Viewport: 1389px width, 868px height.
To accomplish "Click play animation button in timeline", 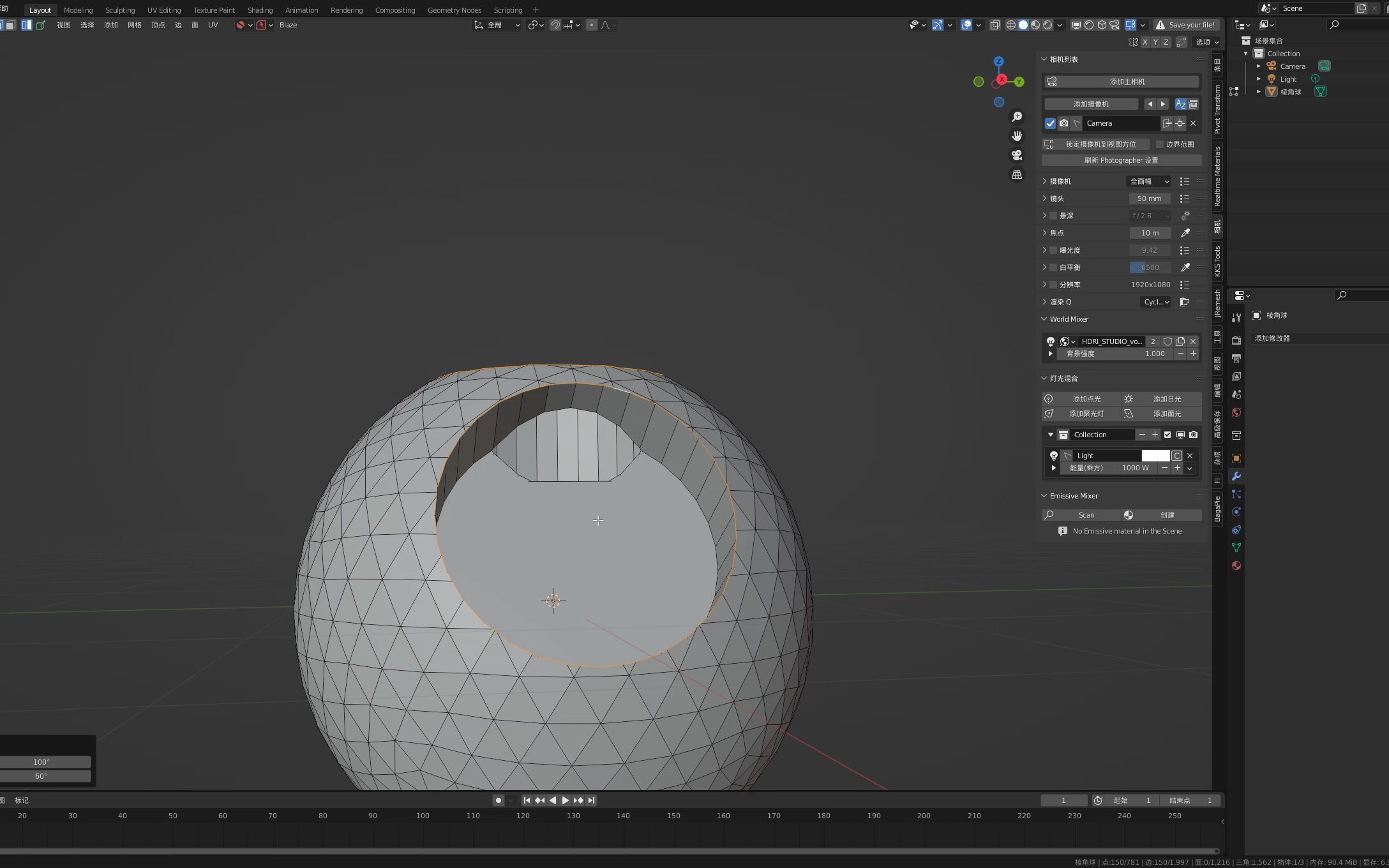I will pos(566,800).
